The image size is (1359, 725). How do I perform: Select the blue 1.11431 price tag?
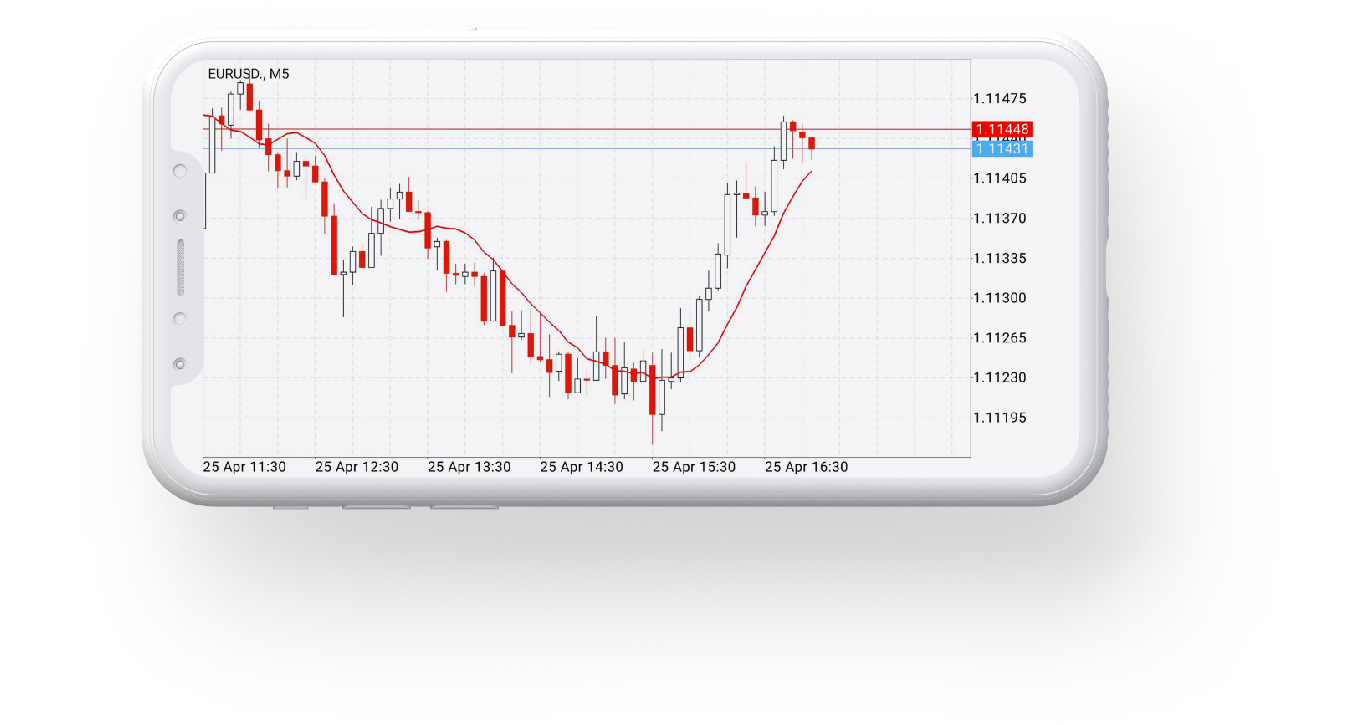click(x=1001, y=148)
